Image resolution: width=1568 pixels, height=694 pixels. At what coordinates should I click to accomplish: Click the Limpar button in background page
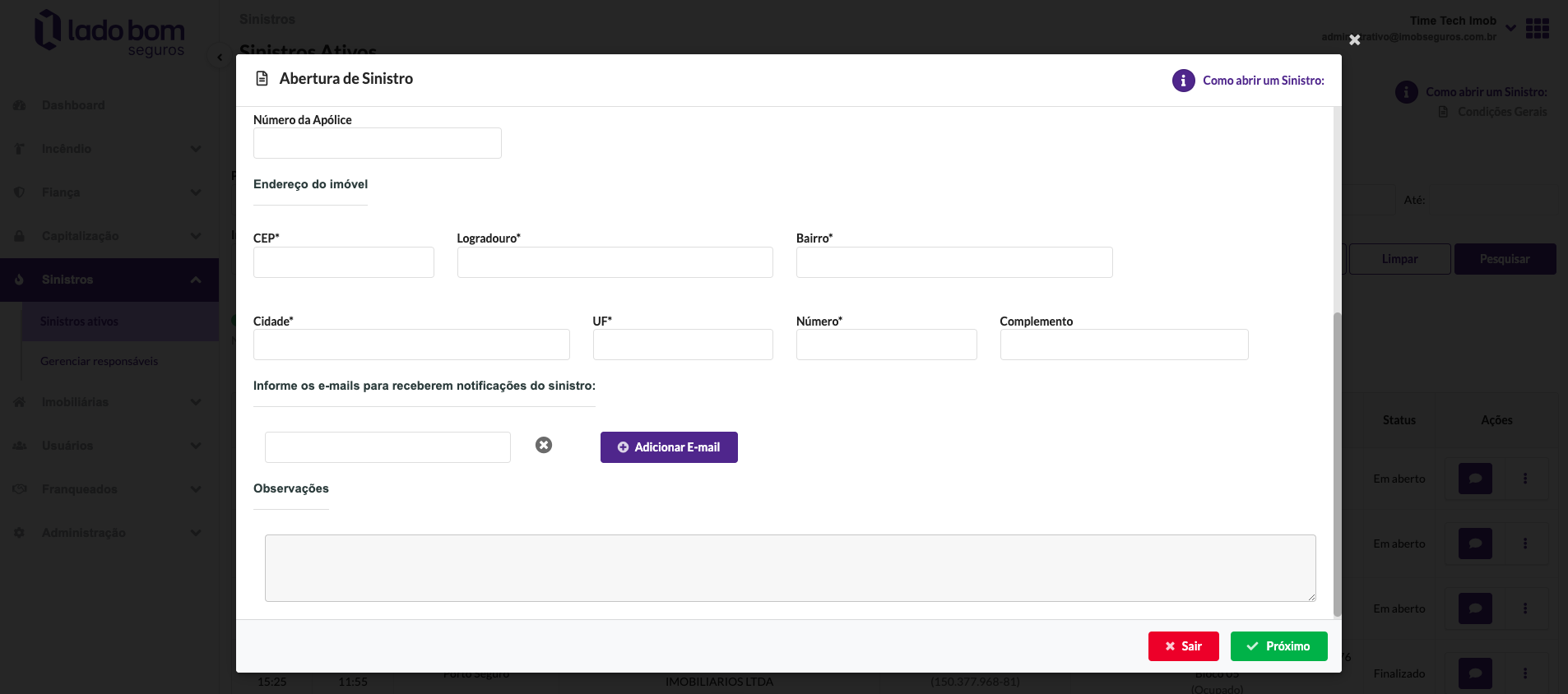(x=1399, y=259)
